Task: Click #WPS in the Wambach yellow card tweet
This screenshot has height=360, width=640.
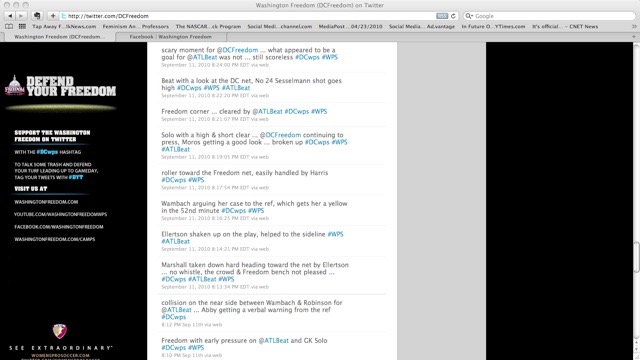Action: [x=256, y=211]
